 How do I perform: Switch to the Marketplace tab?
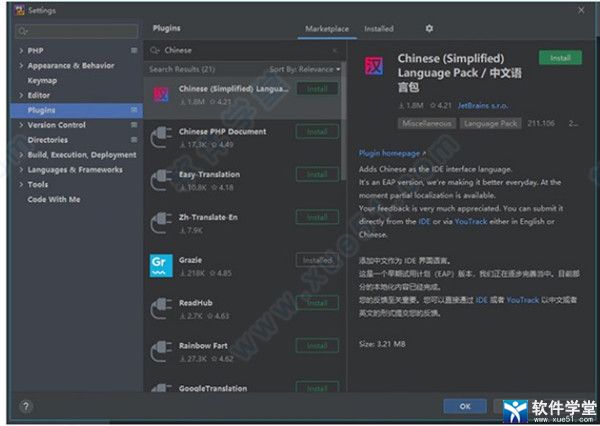tap(327, 29)
